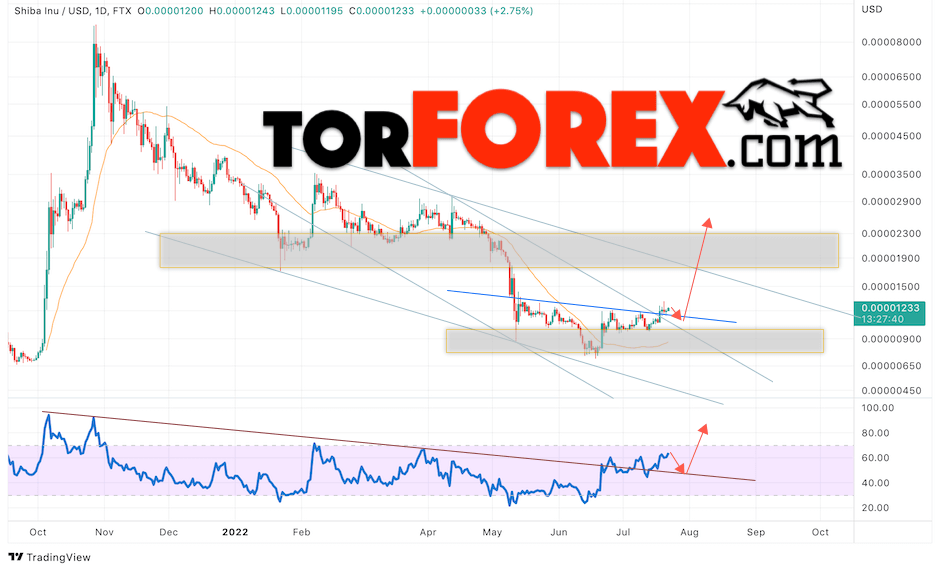Screen dimensions: 940x571
Task: Click the TradingView logo link
Action: (x=50, y=557)
